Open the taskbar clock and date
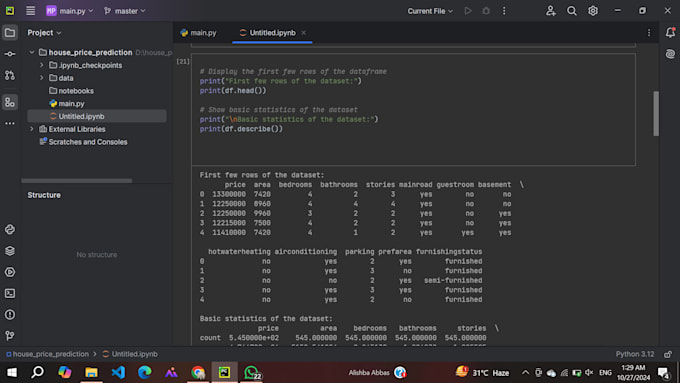Image resolution: width=680 pixels, height=383 pixels. tap(634, 373)
